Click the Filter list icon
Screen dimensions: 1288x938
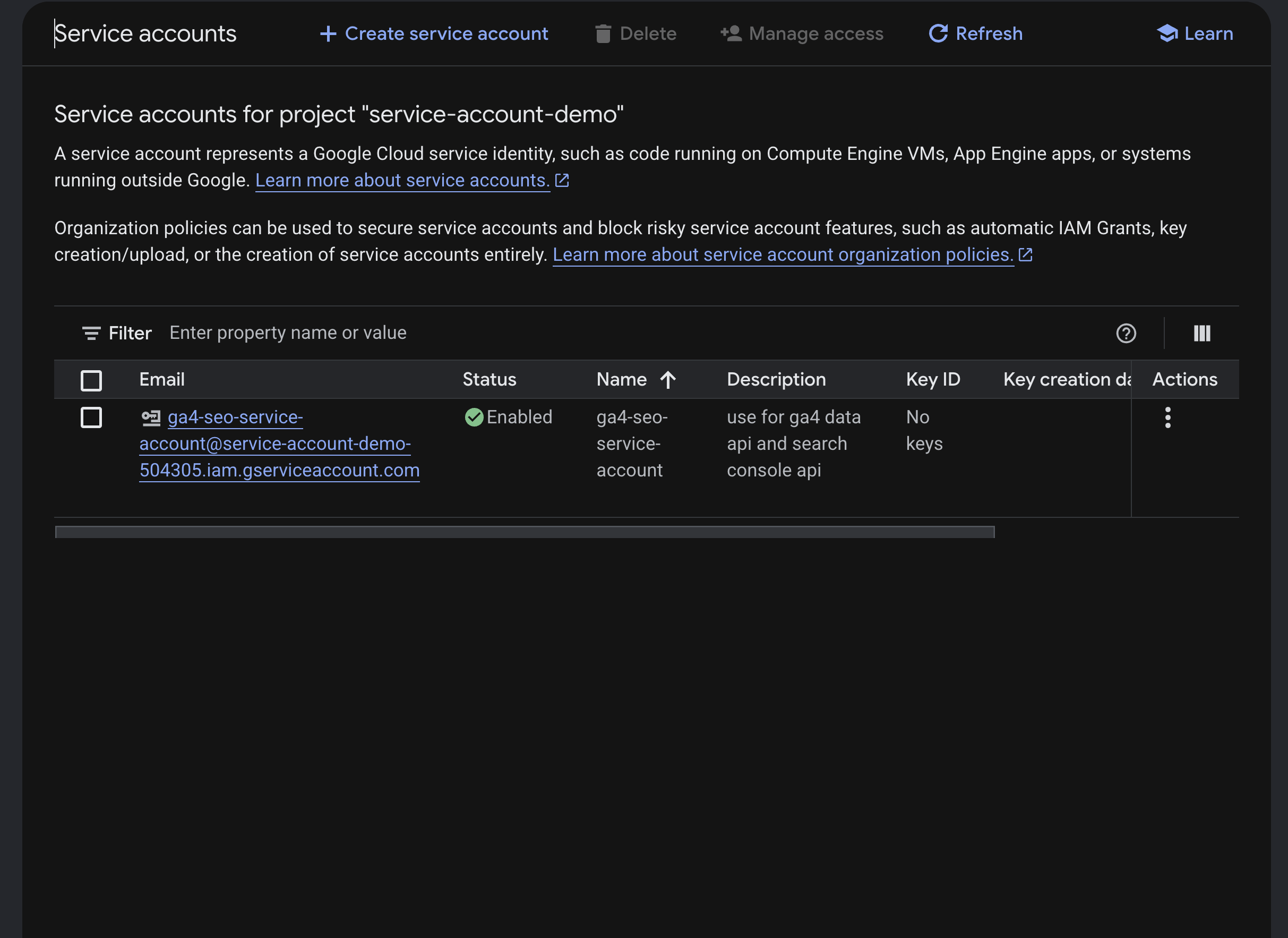[x=91, y=333]
